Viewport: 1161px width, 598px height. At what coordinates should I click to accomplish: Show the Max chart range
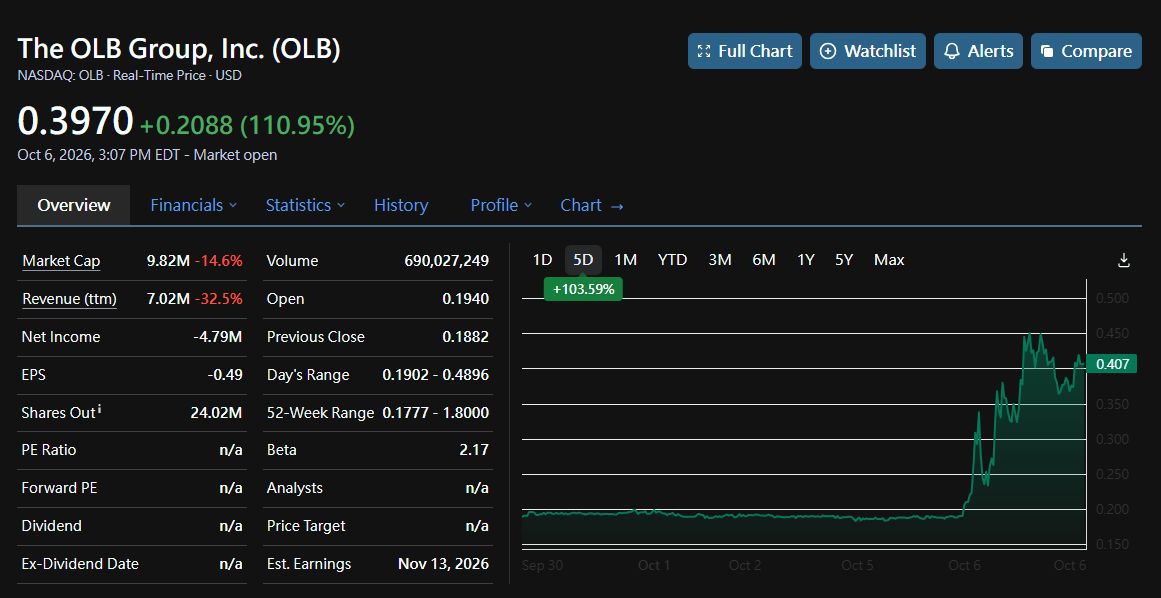(889, 260)
